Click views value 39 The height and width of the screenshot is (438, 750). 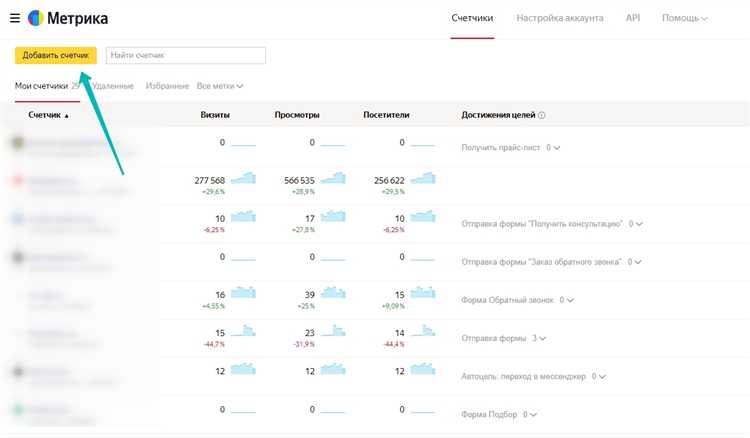click(x=310, y=295)
